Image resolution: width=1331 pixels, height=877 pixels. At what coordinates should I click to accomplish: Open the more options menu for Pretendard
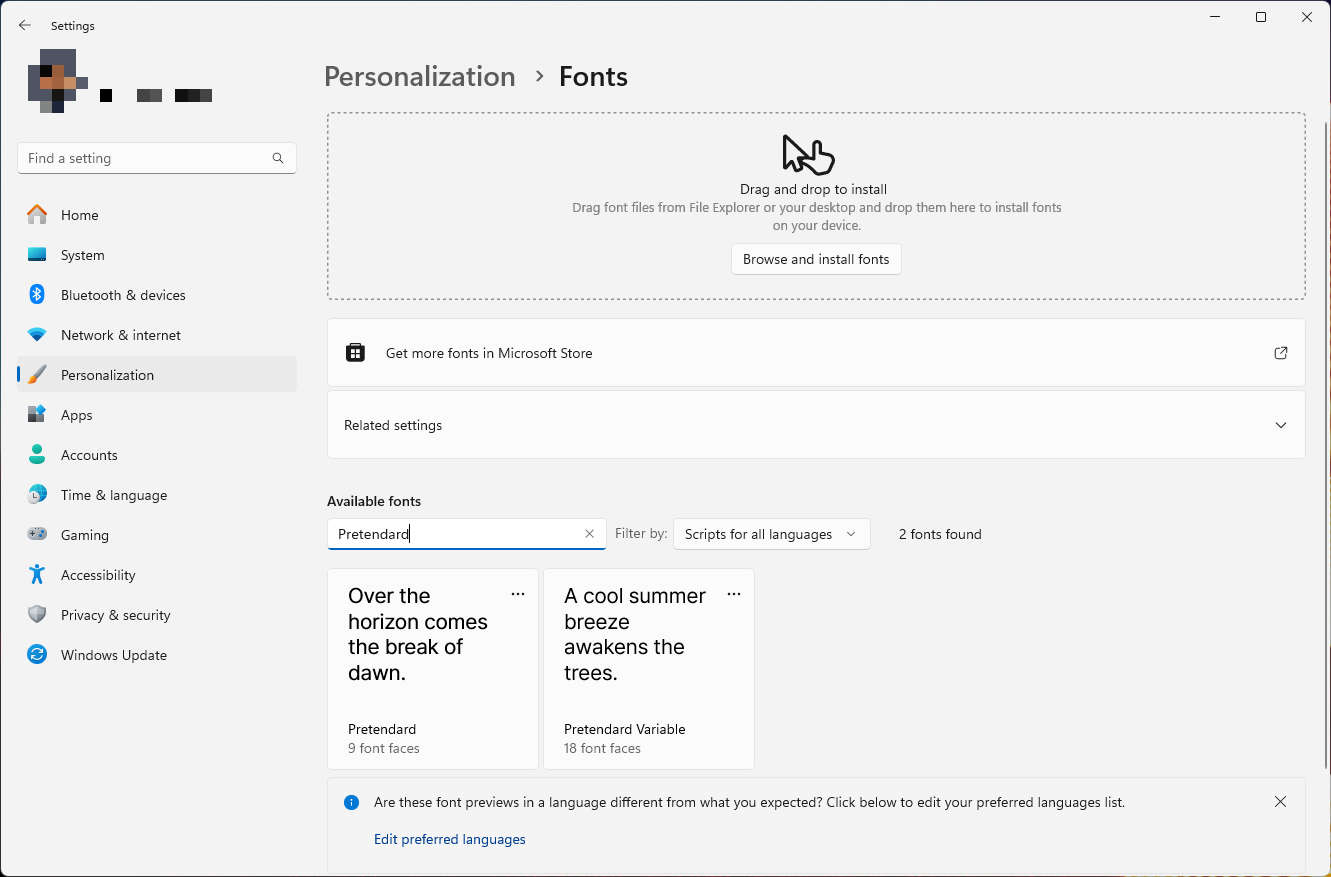coord(518,594)
